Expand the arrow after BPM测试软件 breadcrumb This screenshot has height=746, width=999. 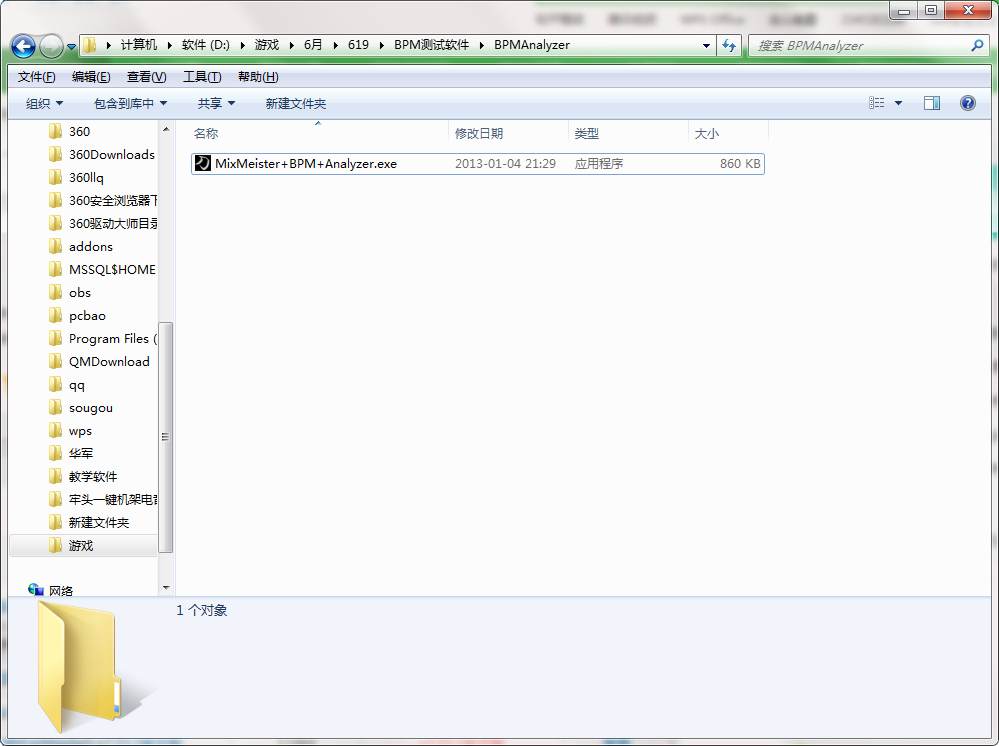click(482, 45)
